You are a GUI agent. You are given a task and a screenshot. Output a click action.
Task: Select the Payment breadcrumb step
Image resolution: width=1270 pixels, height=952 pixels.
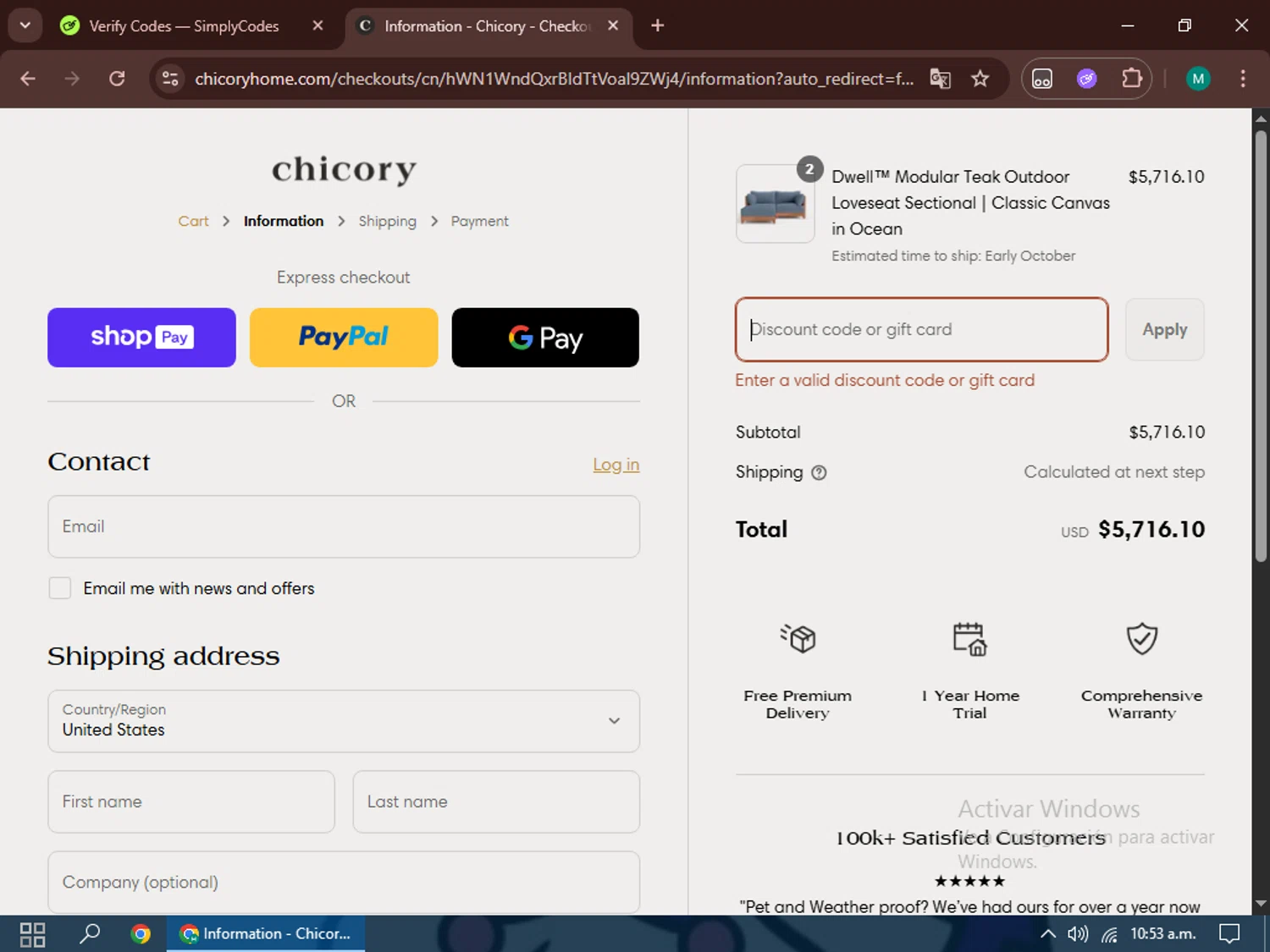(479, 221)
